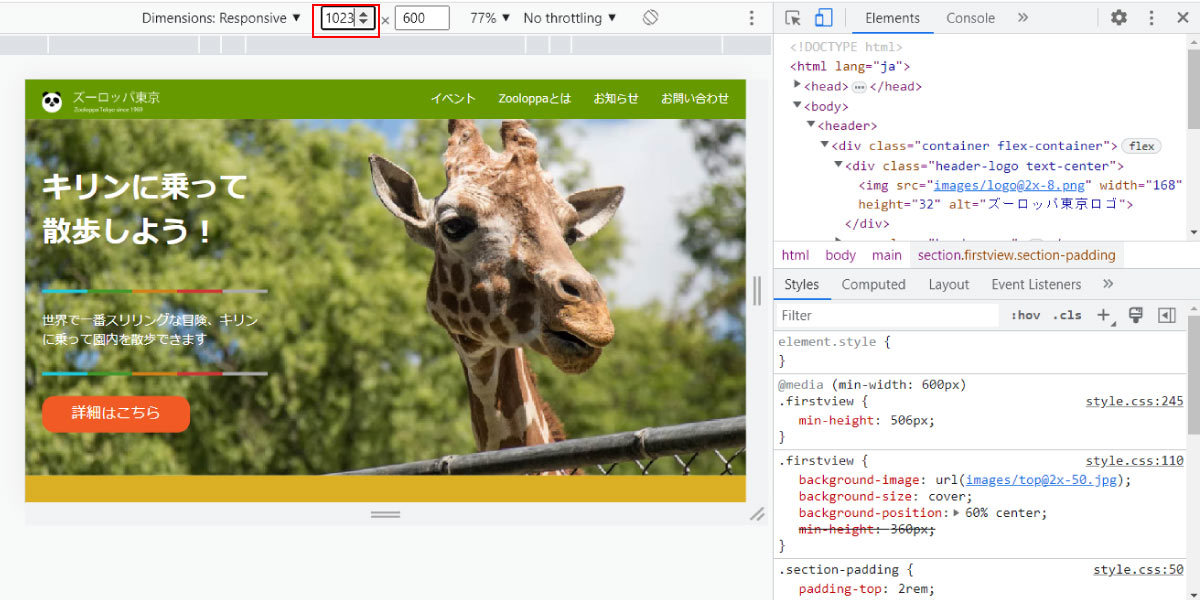This screenshot has height=600, width=1200.
Task: Switch to the Console tab
Action: (970, 18)
